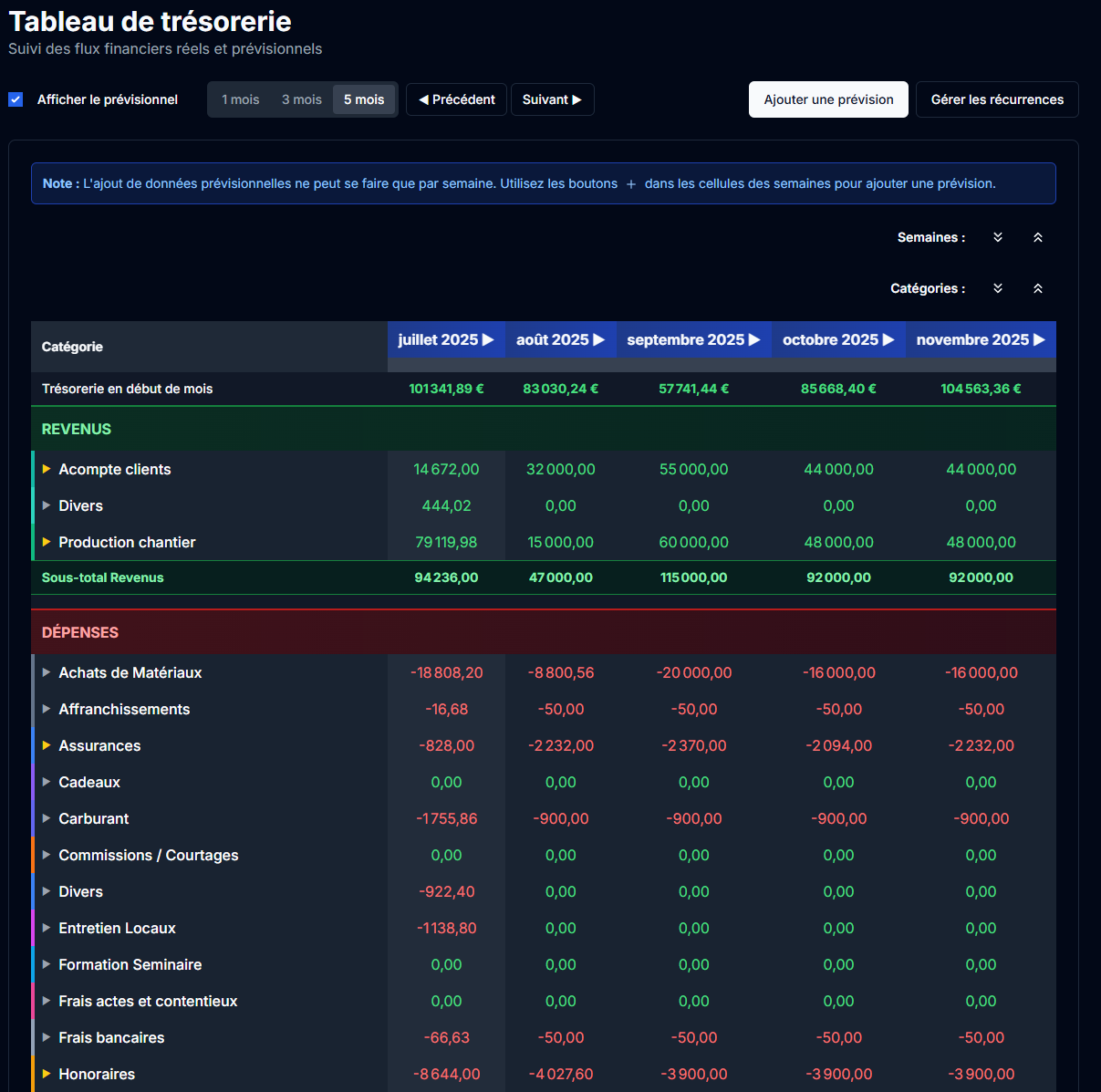This screenshot has height=1092, width=1101.
Task: Expand novembre 2025 month column
Action: tap(1039, 339)
